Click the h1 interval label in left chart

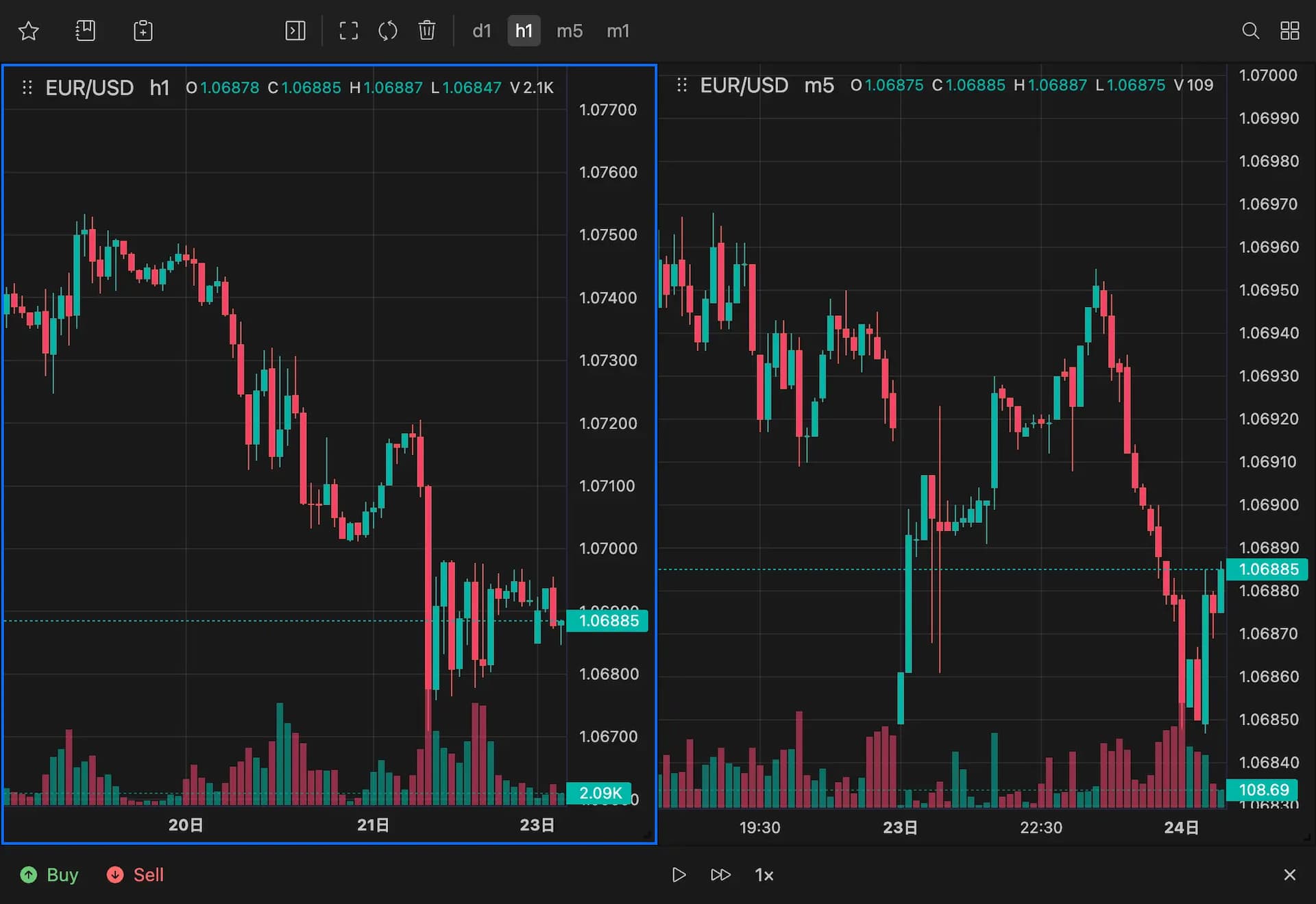tap(160, 88)
